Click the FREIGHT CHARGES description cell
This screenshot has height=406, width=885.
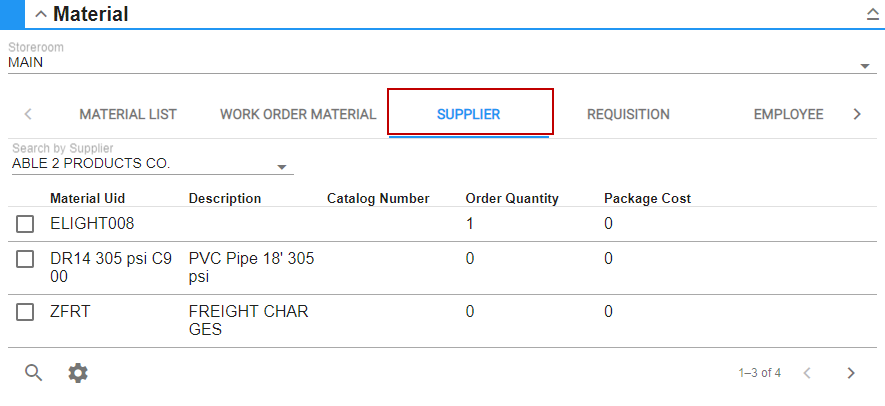pos(248,321)
